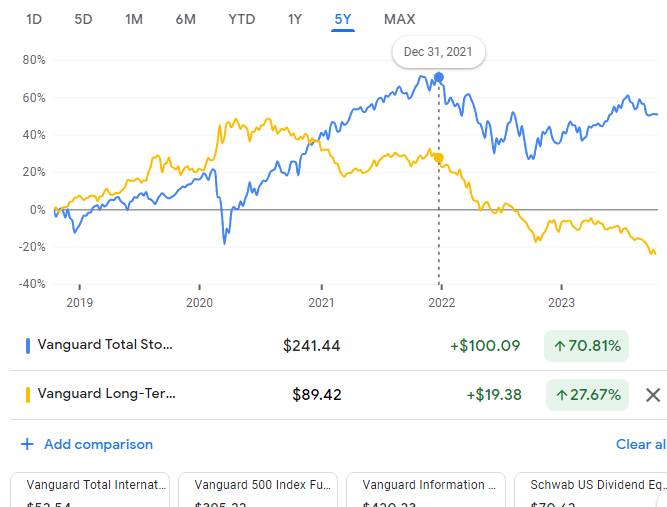Click yellow data point on Dec 31, 2021
The height and width of the screenshot is (507, 667).
[x=439, y=158]
